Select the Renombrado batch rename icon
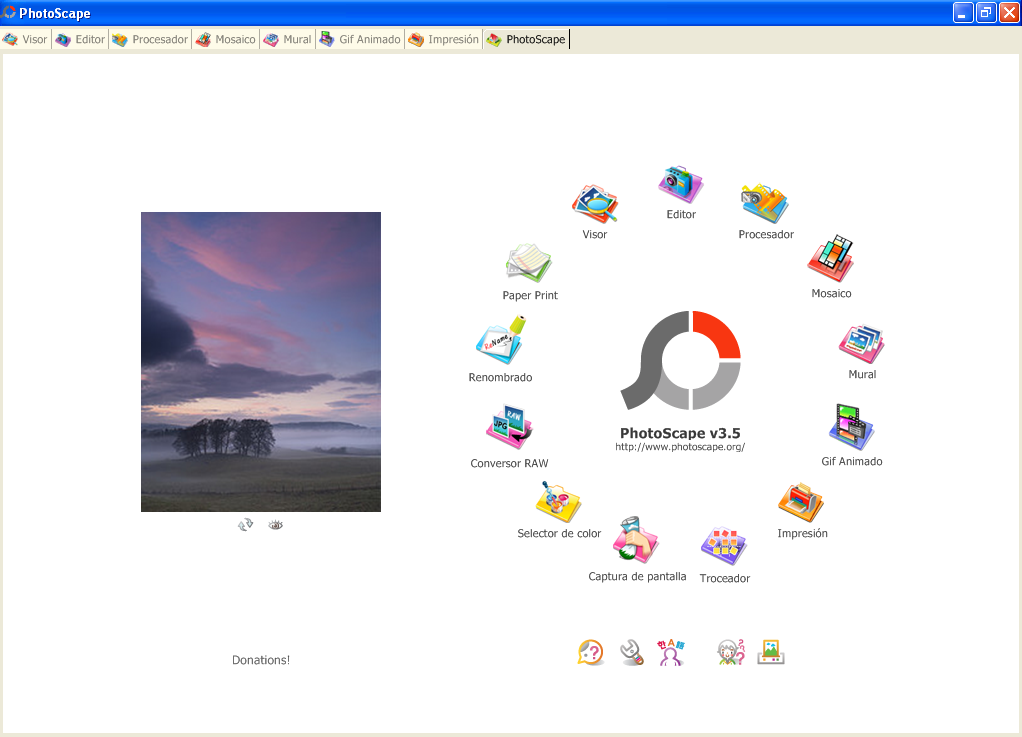The image size is (1022, 737). click(500, 341)
